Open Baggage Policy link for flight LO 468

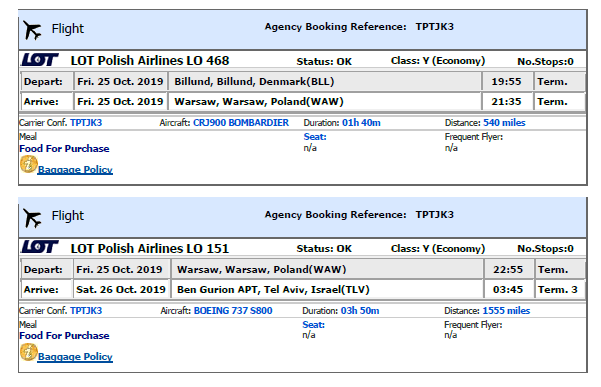[x=75, y=169]
